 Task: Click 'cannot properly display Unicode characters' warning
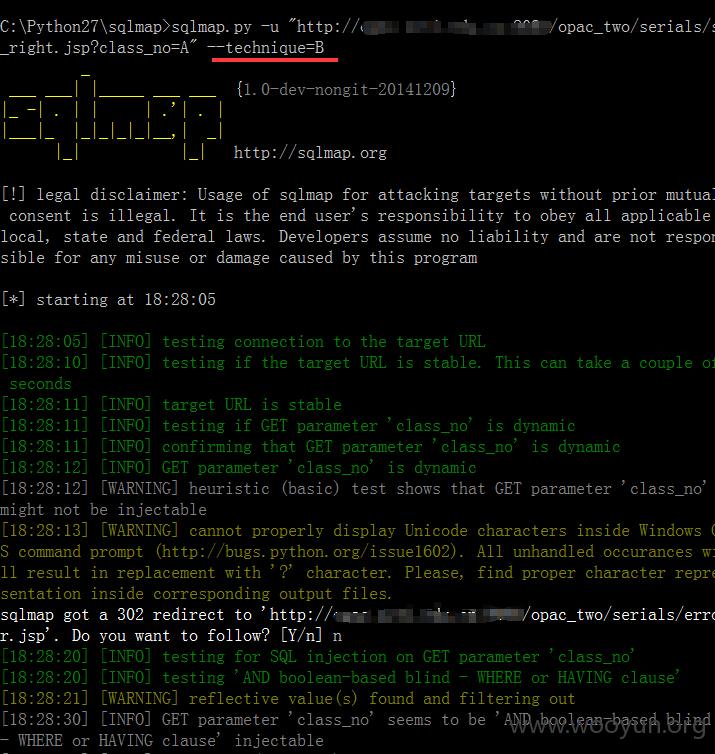click(x=358, y=530)
